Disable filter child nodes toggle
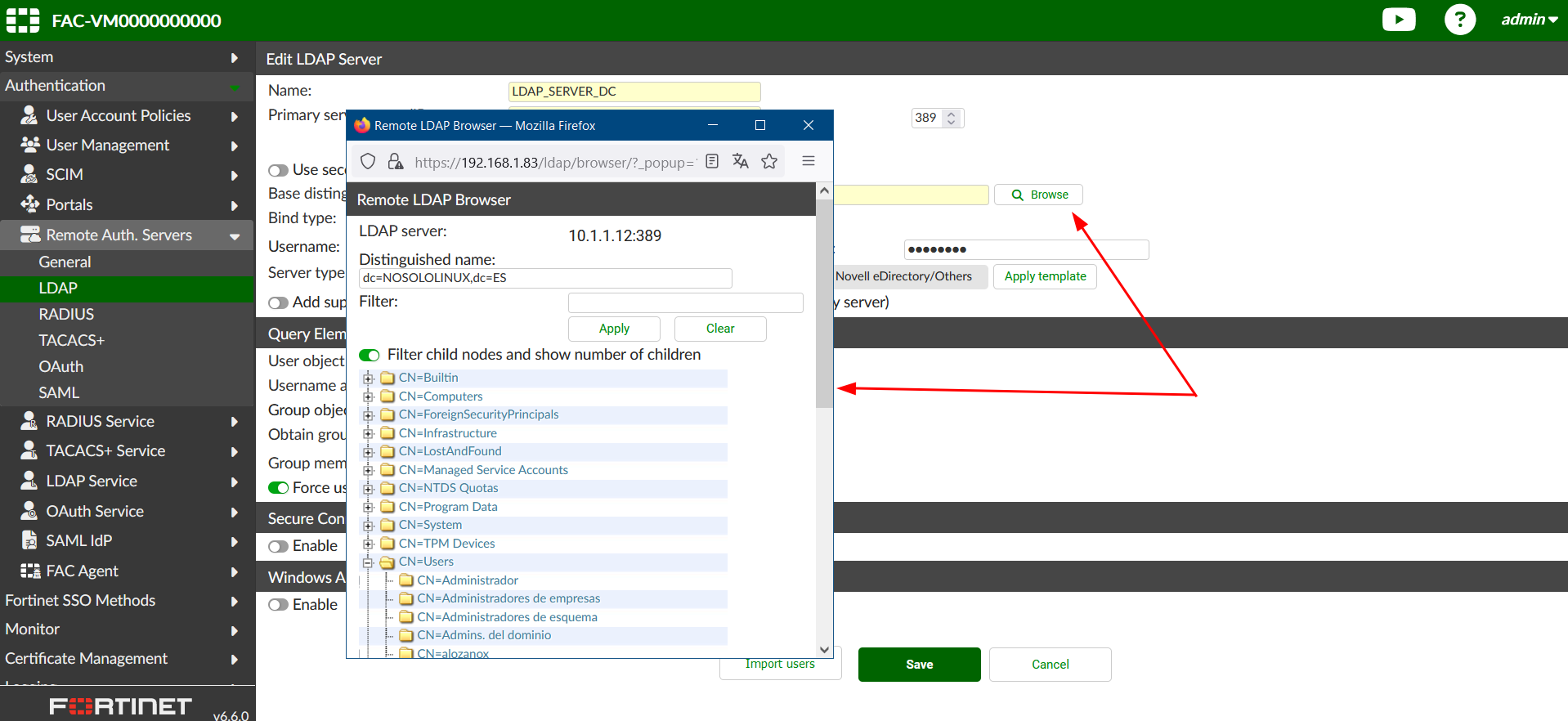 (370, 355)
